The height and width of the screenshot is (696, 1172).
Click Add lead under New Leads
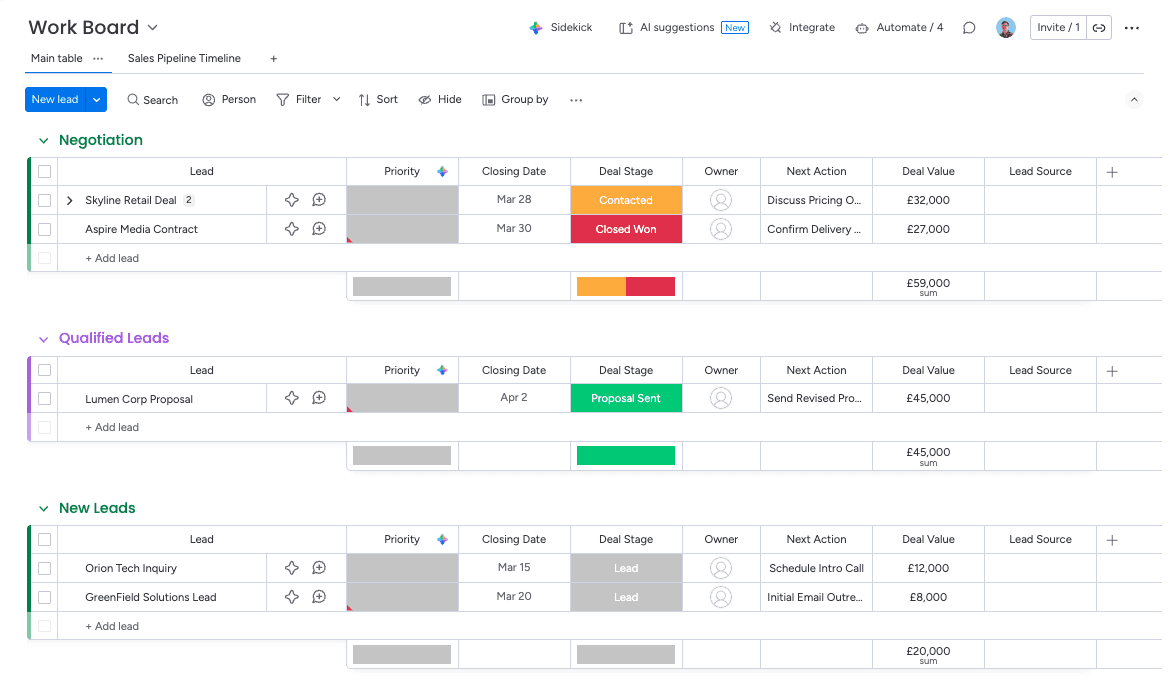tap(112, 626)
